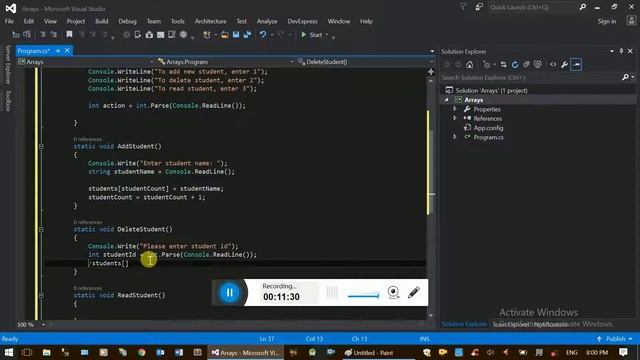Click Sync with Active Document icon
The width and height of the screenshot is (640, 360).
503,64
